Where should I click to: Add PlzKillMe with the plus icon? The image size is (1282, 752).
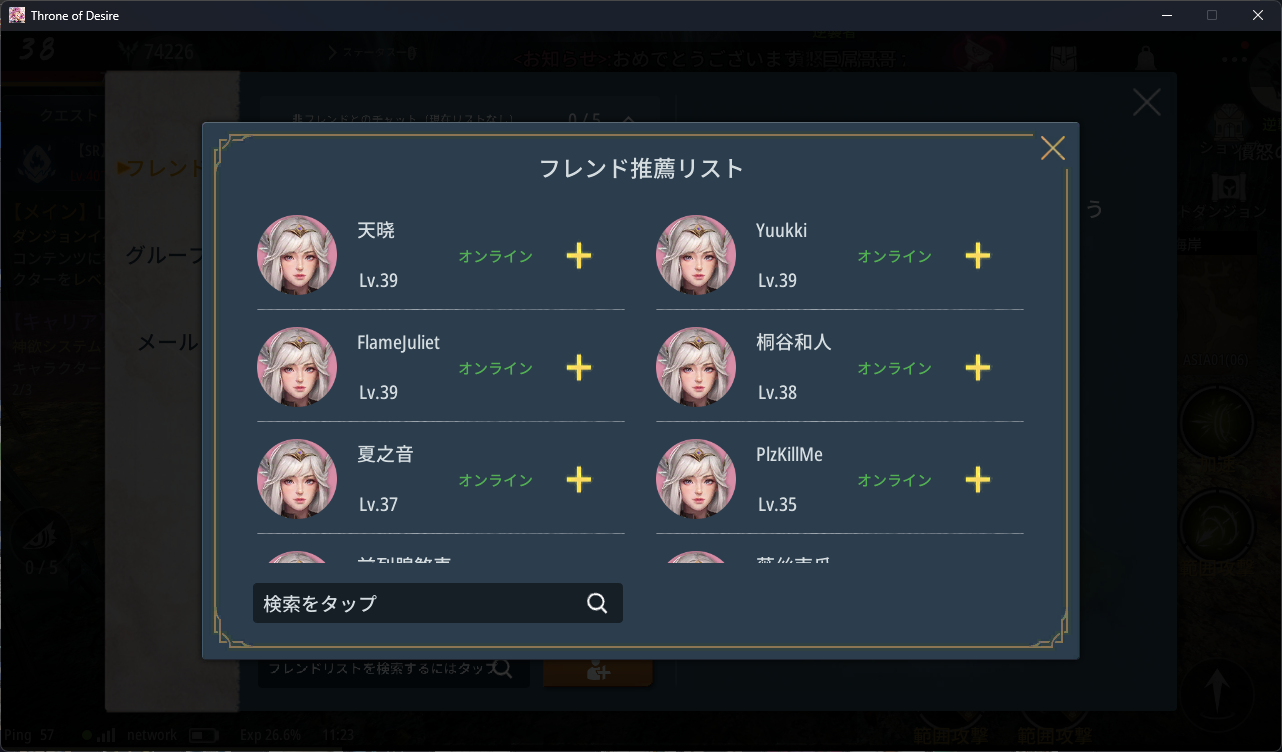point(978,480)
